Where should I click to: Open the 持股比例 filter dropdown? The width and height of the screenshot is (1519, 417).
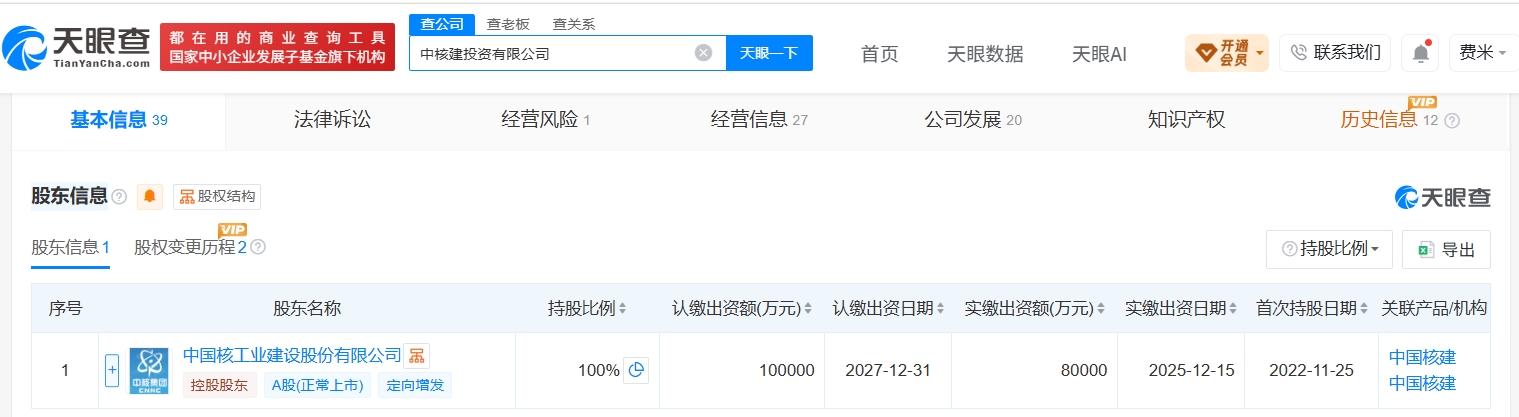(x=1329, y=249)
